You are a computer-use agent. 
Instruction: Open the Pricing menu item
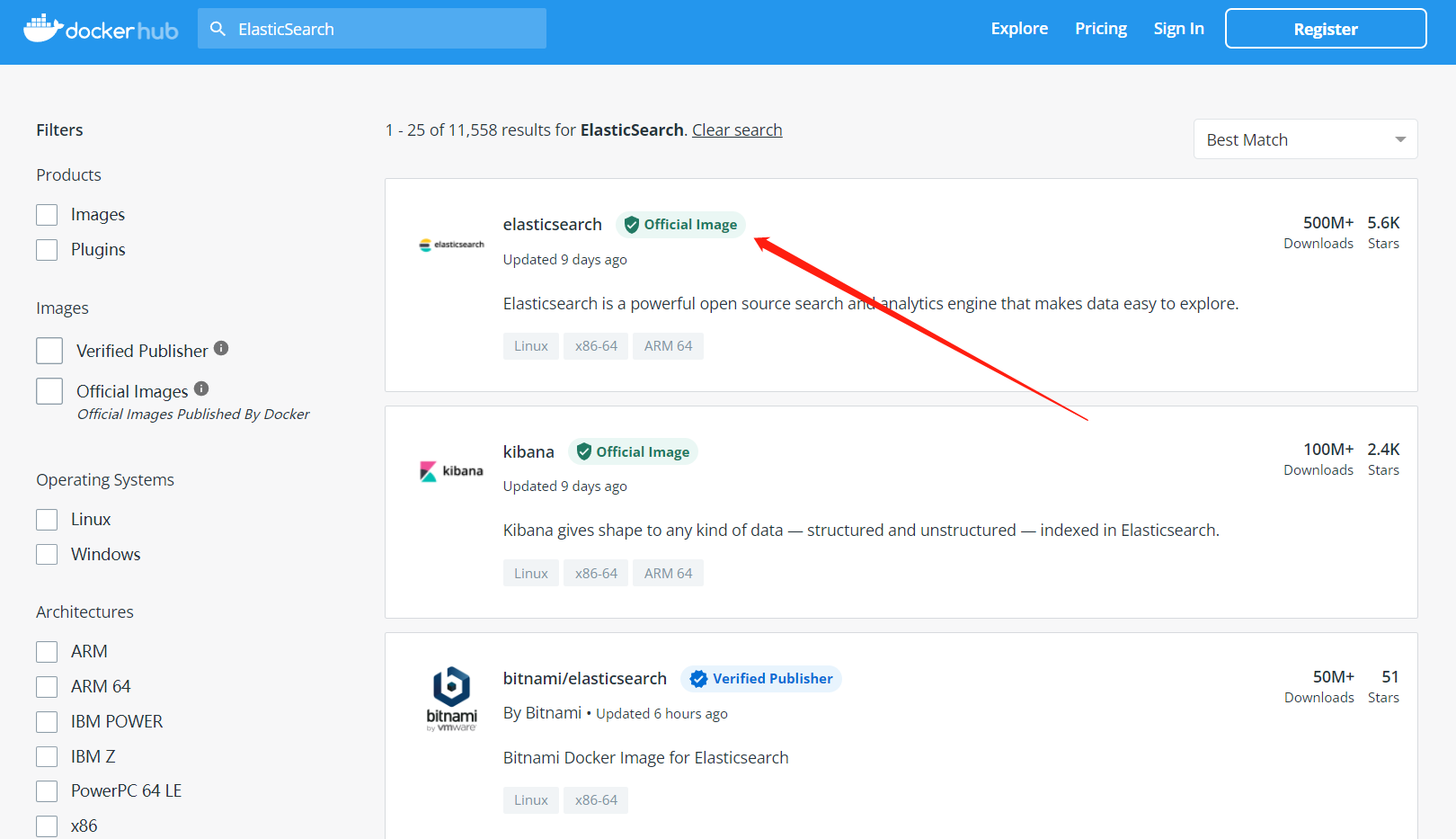pos(1101,29)
